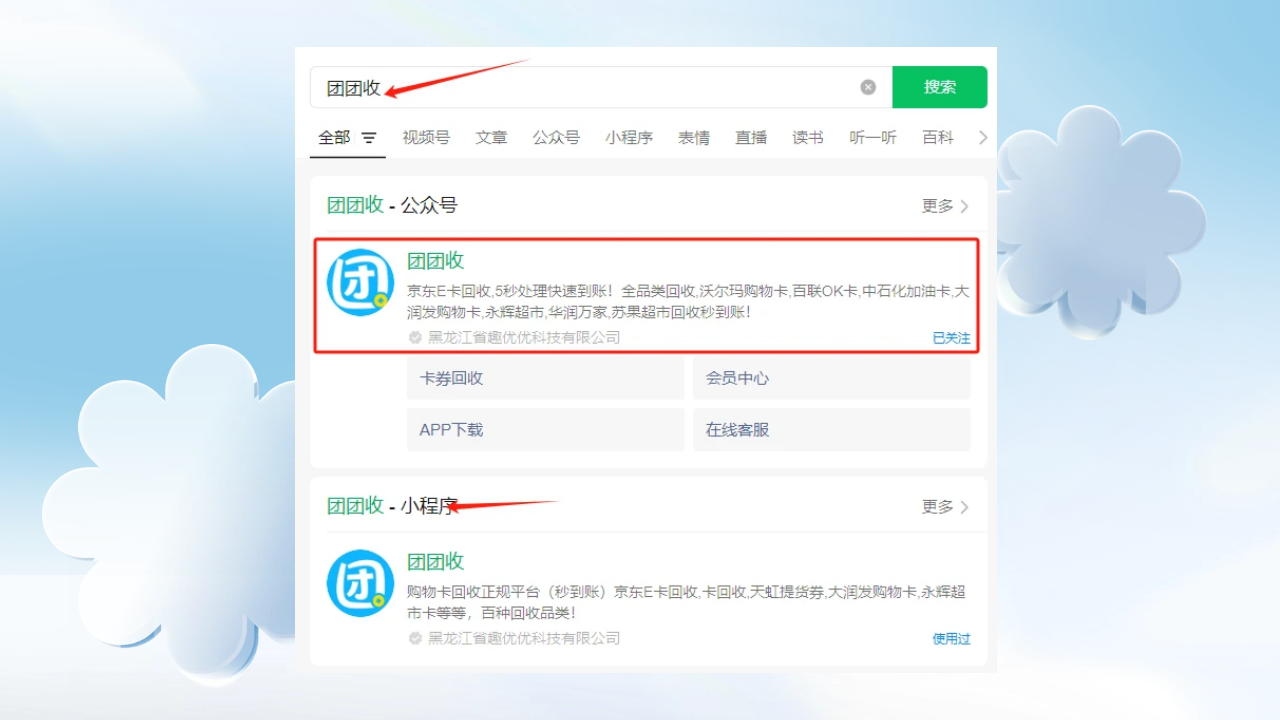Open the 在线客服 menu button
The width and height of the screenshot is (1280, 720).
(x=832, y=429)
